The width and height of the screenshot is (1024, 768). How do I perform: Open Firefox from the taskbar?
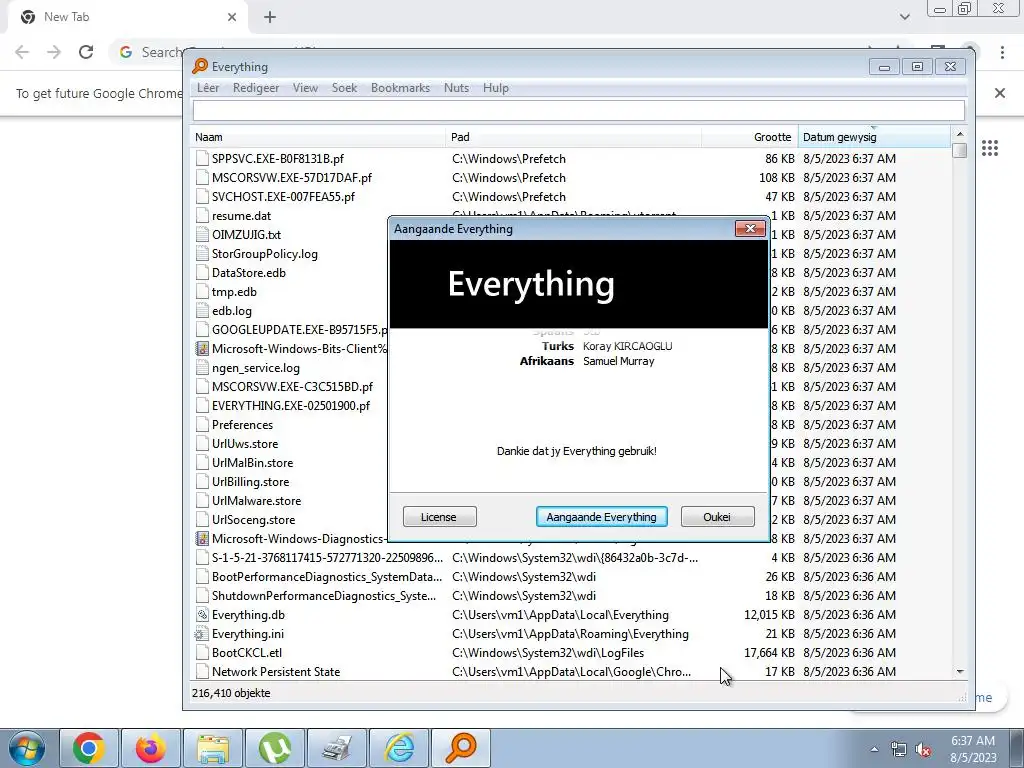tap(151, 748)
